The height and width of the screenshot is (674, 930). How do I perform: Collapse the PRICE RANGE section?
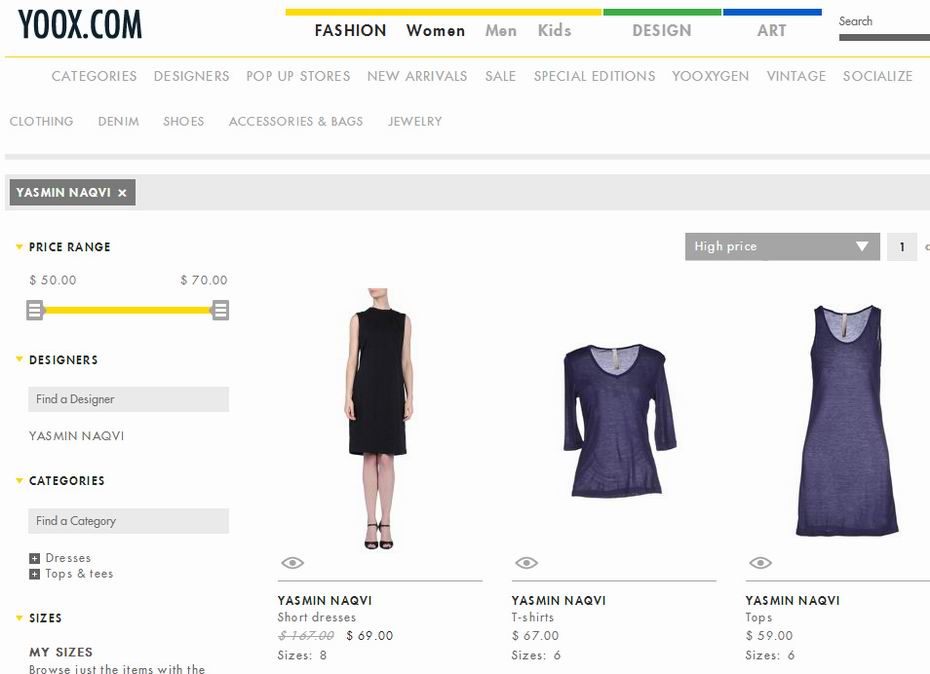(x=19, y=247)
